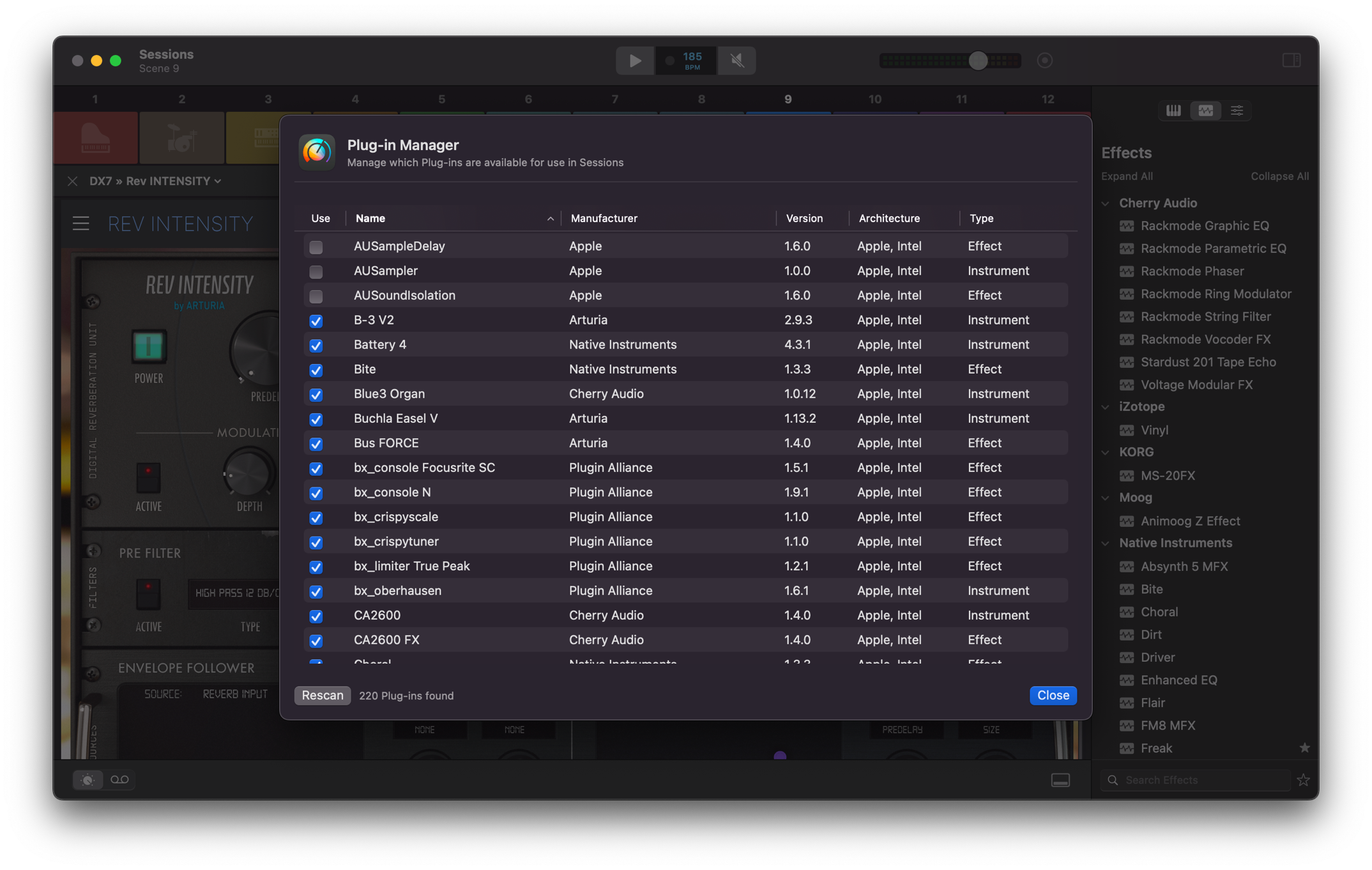
Task: Uncheck the B-3 V2 plug-in
Action: coord(316,321)
